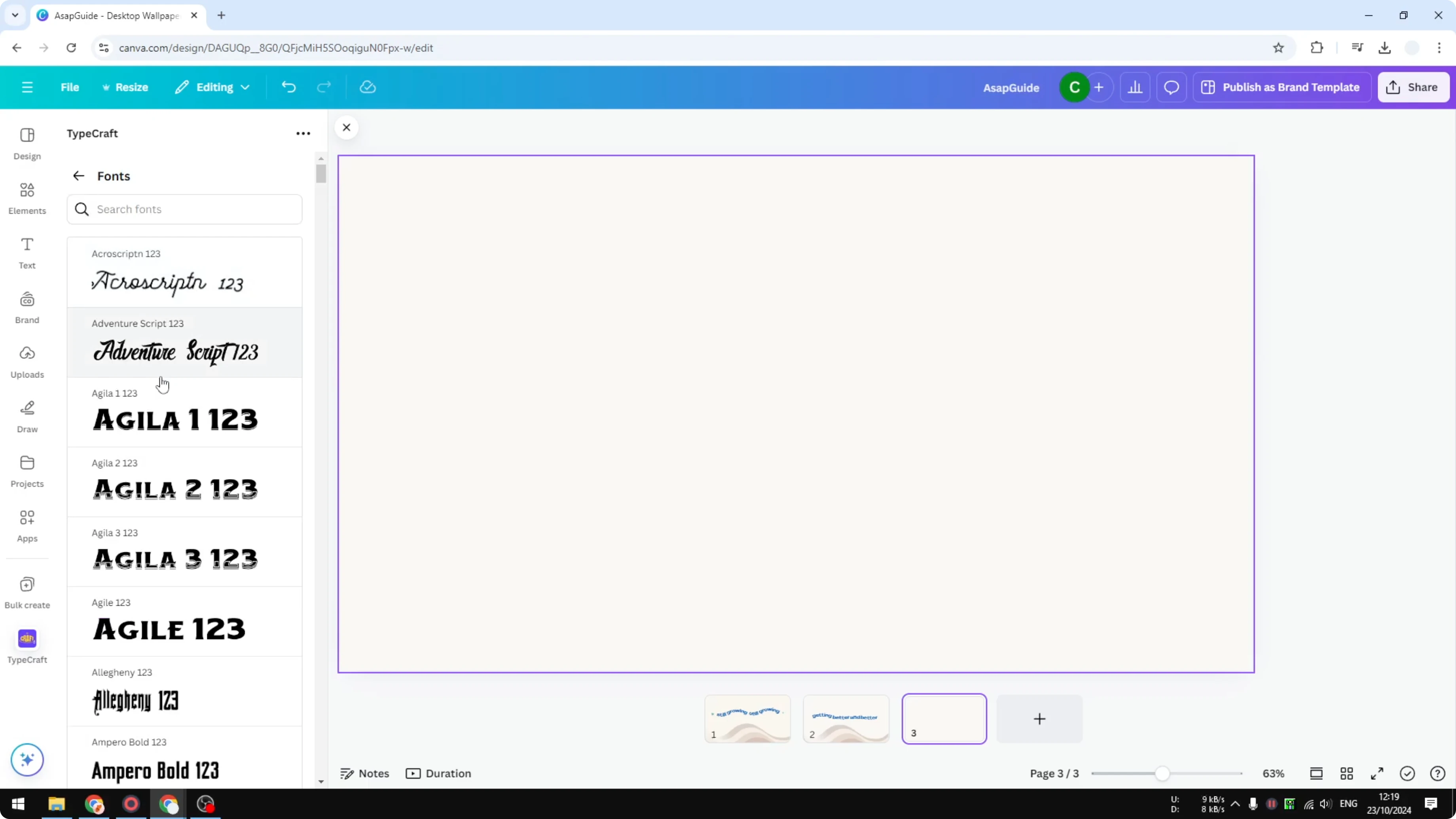Screen dimensions: 1456x819
Task: Open the Editing mode dropdown
Action: pos(212,87)
